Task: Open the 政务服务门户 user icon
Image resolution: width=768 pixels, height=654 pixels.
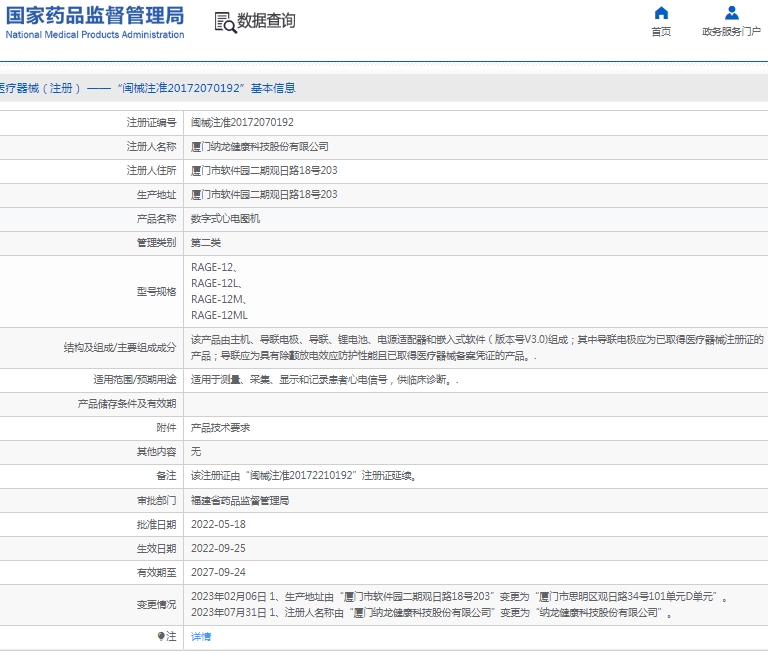Action: [x=732, y=12]
